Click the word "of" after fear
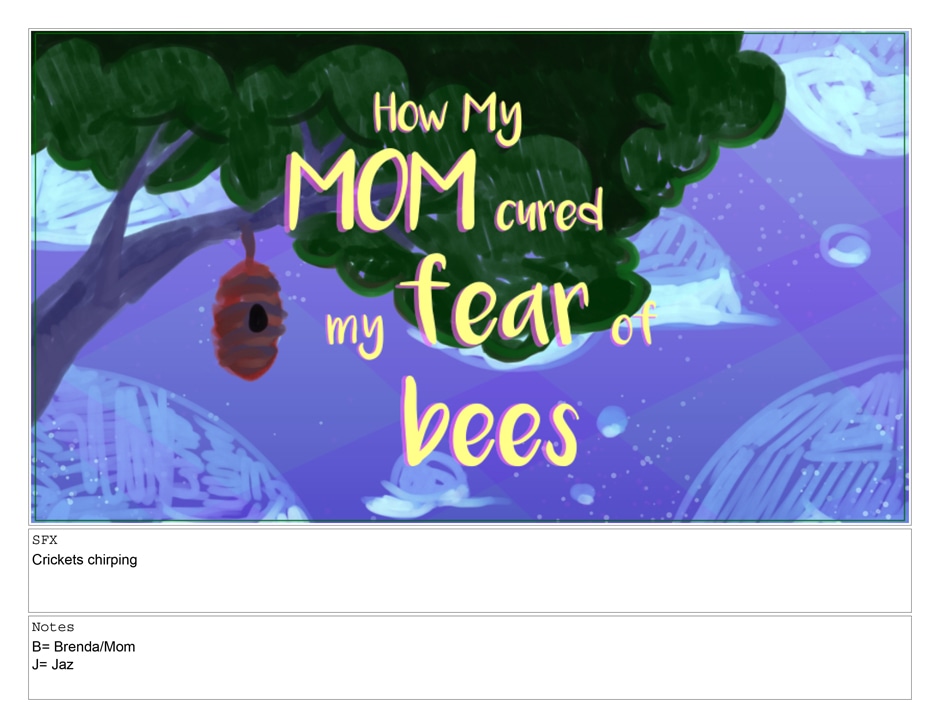This screenshot has height=728, width=940. point(632,327)
